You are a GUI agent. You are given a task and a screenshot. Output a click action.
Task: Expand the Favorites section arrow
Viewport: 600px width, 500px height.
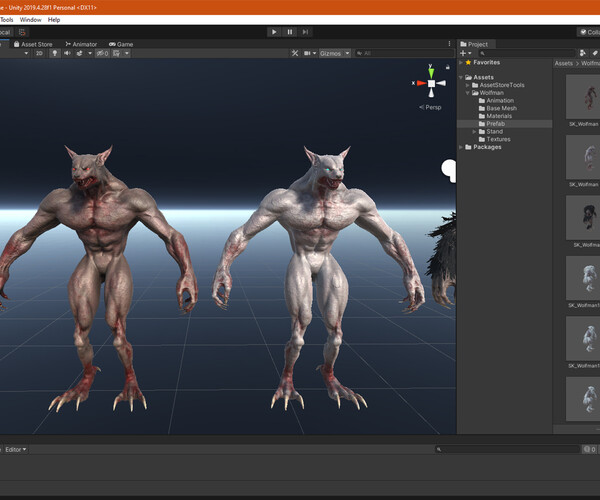(461, 62)
